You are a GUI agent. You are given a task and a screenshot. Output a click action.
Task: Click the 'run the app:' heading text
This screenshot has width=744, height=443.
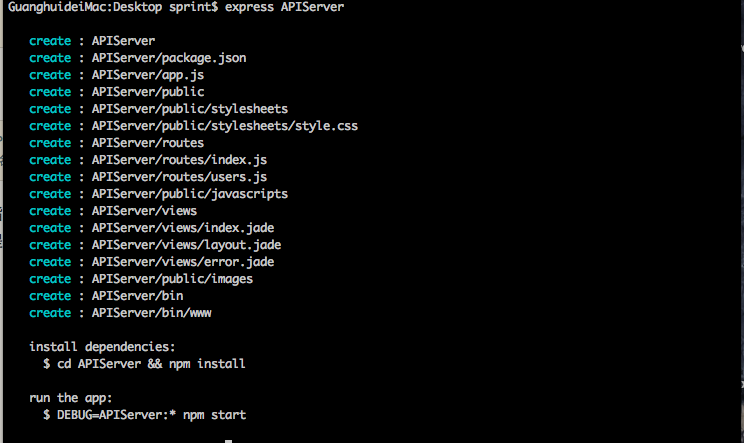[71, 398]
